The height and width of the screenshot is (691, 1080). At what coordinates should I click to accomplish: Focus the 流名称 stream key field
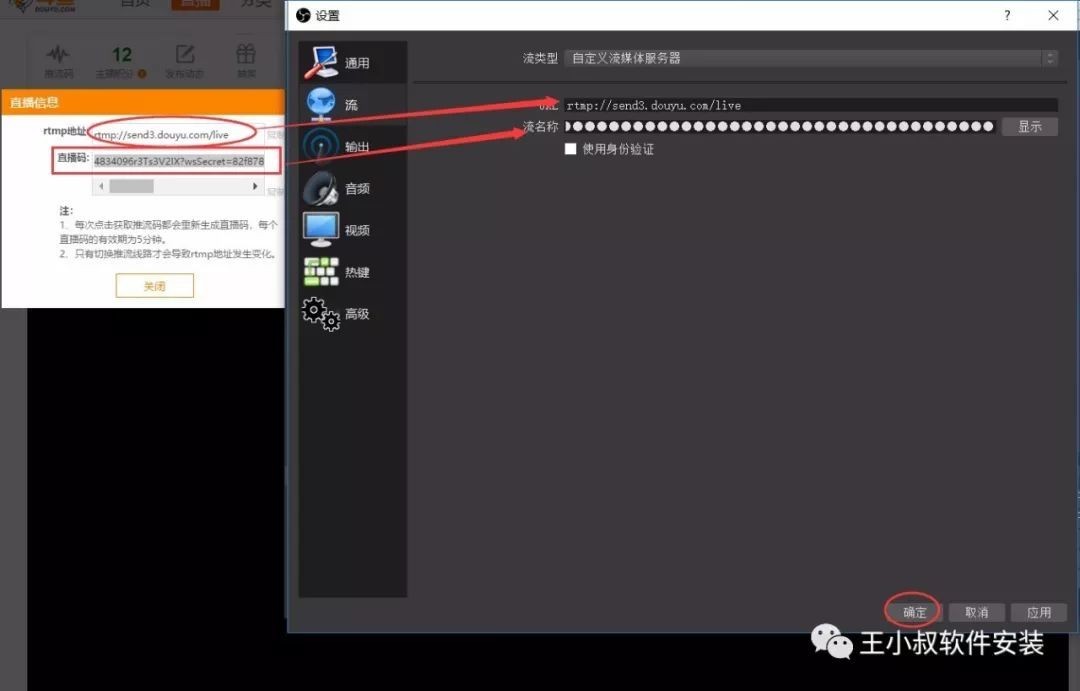[x=780, y=127]
